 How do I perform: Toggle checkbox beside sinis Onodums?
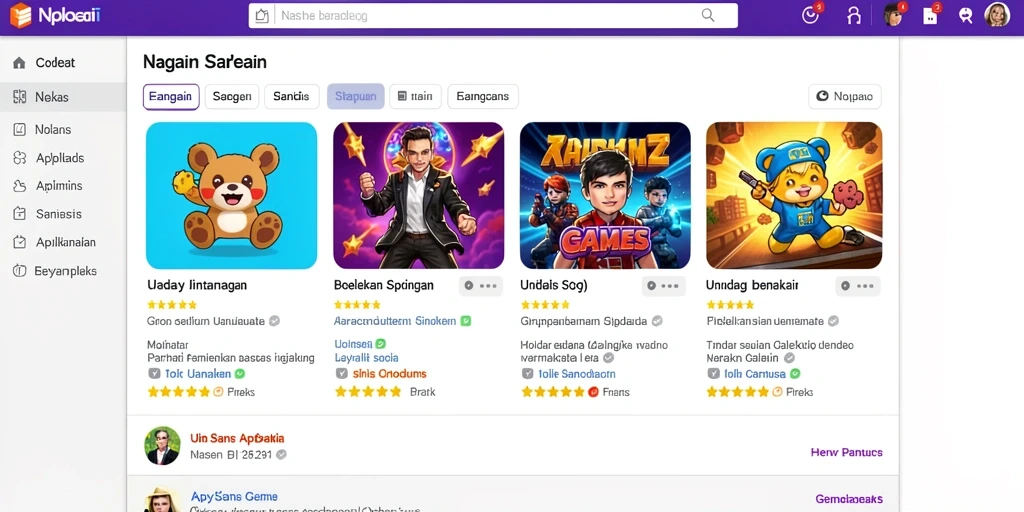(x=341, y=374)
